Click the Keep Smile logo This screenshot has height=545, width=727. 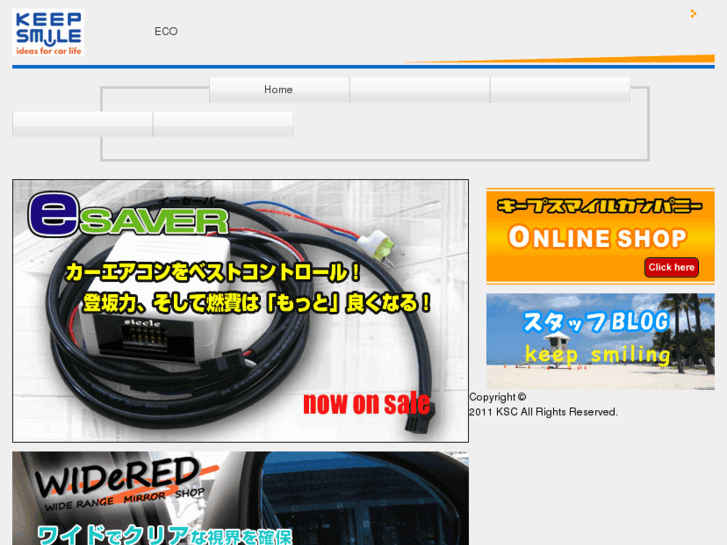(x=48, y=32)
